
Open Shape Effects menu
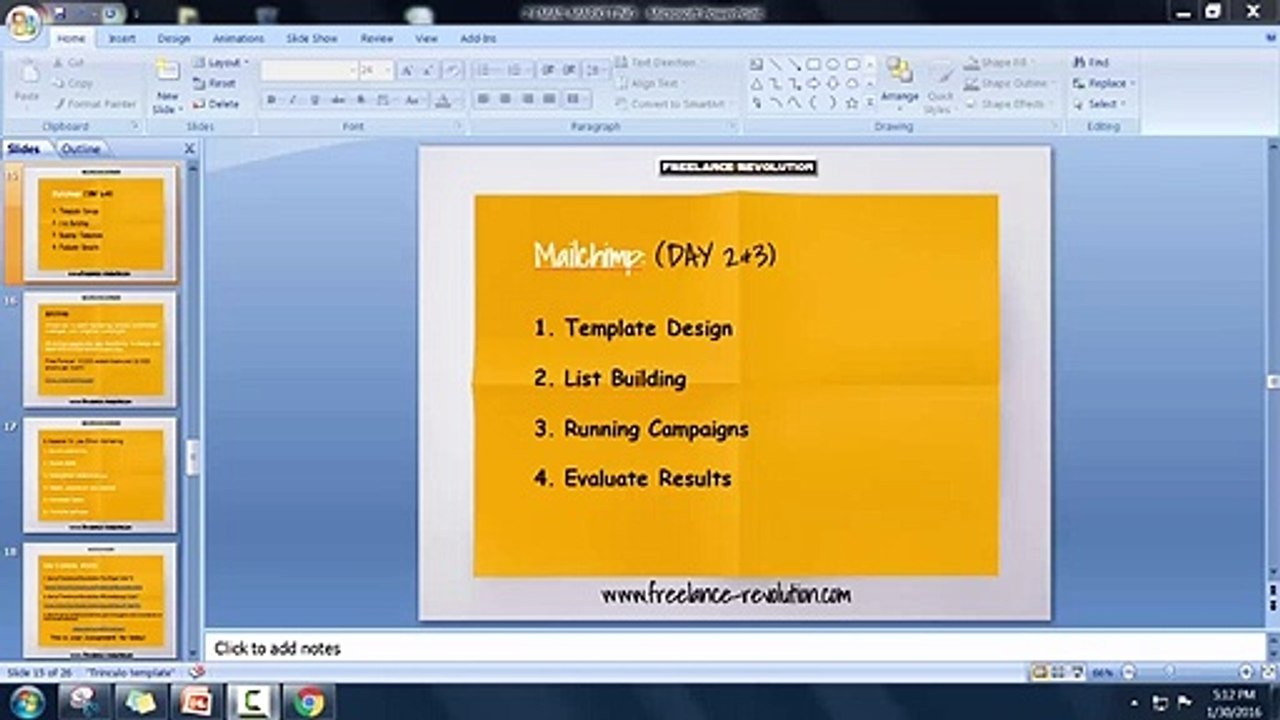[1009, 104]
